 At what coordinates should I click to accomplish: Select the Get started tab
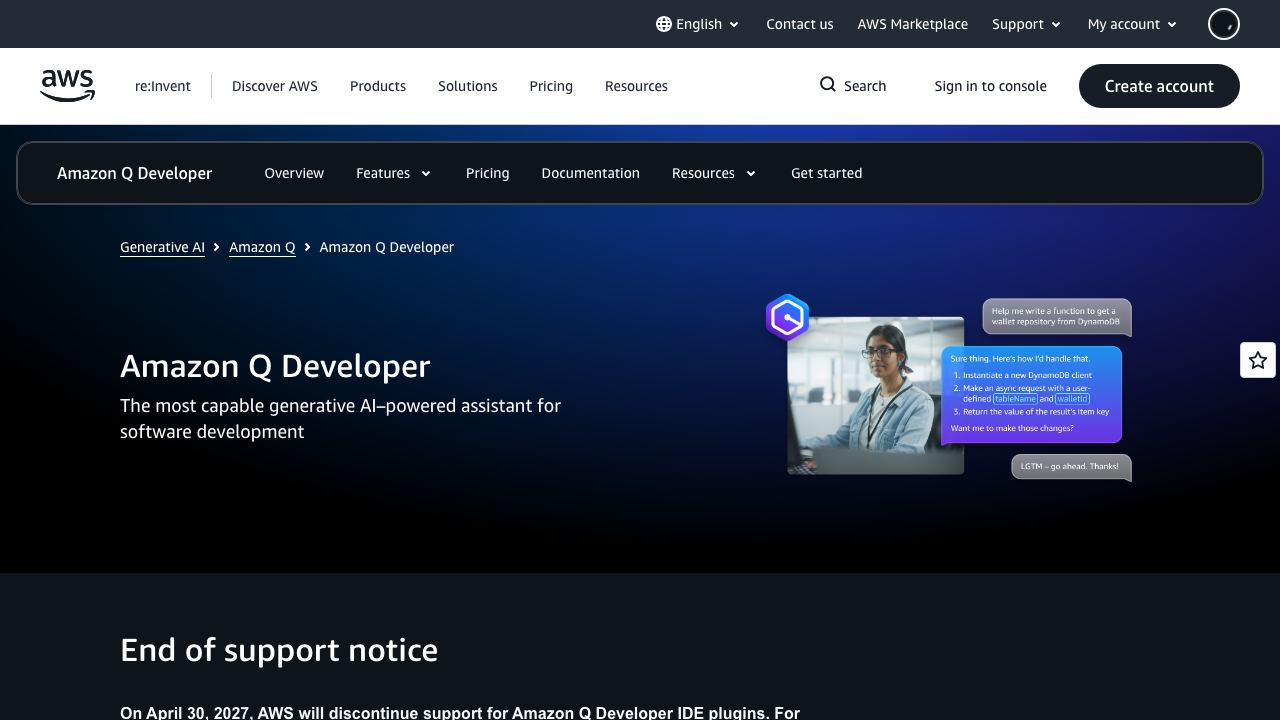click(x=827, y=173)
